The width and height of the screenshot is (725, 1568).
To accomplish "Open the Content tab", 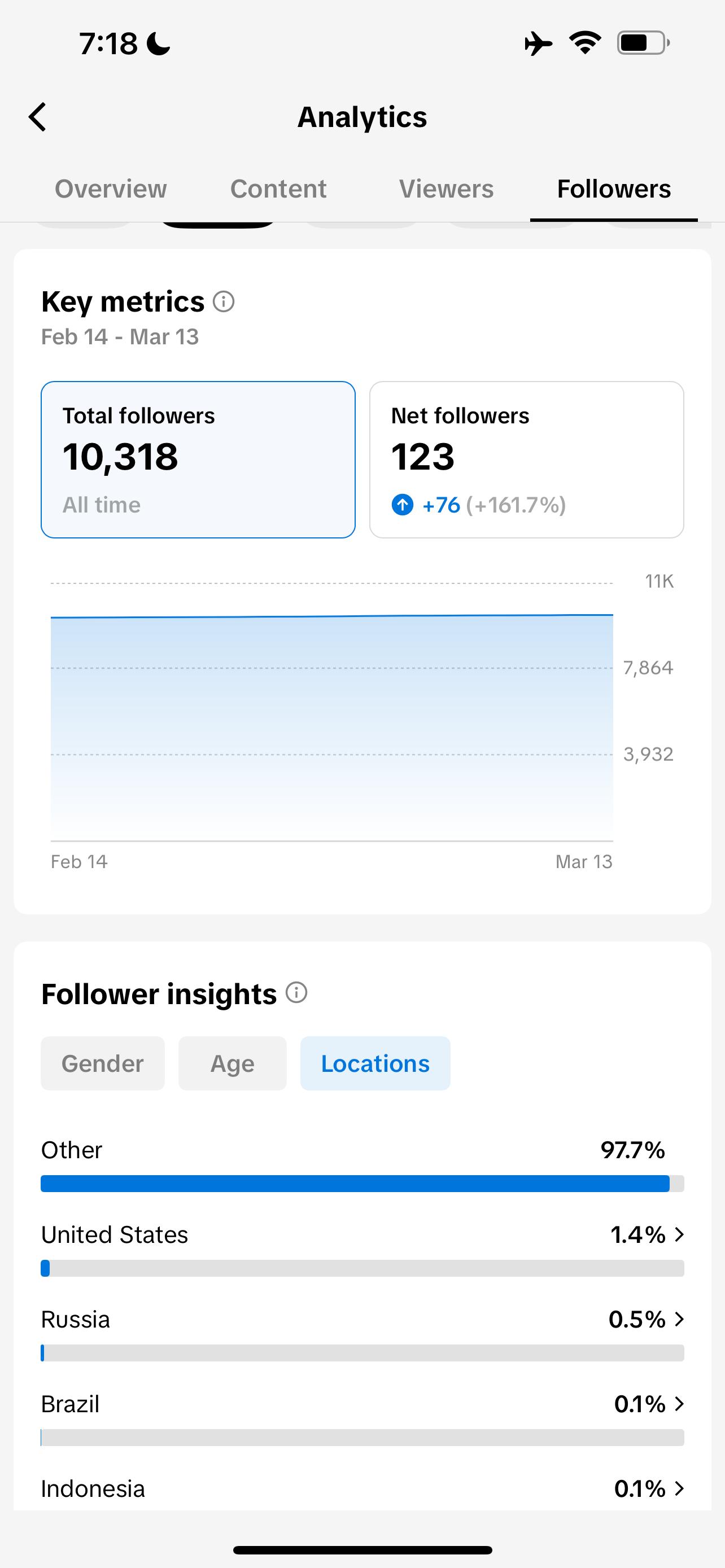I will click(278, 189).
